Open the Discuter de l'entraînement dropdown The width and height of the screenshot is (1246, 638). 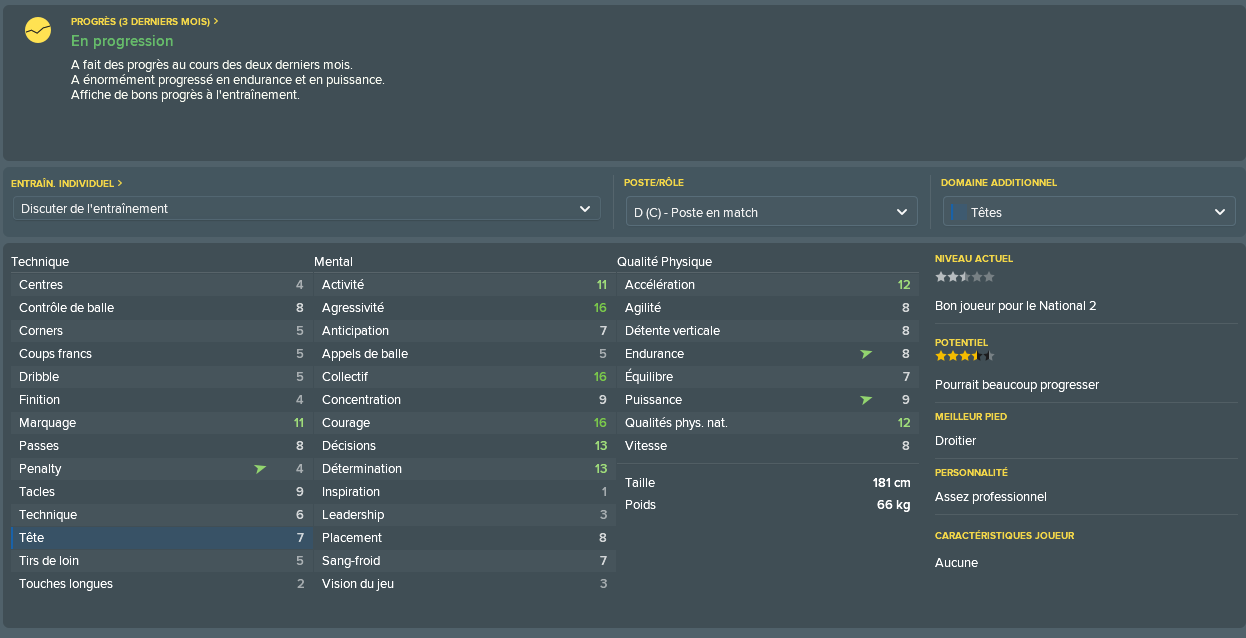[x=307, y=209]
